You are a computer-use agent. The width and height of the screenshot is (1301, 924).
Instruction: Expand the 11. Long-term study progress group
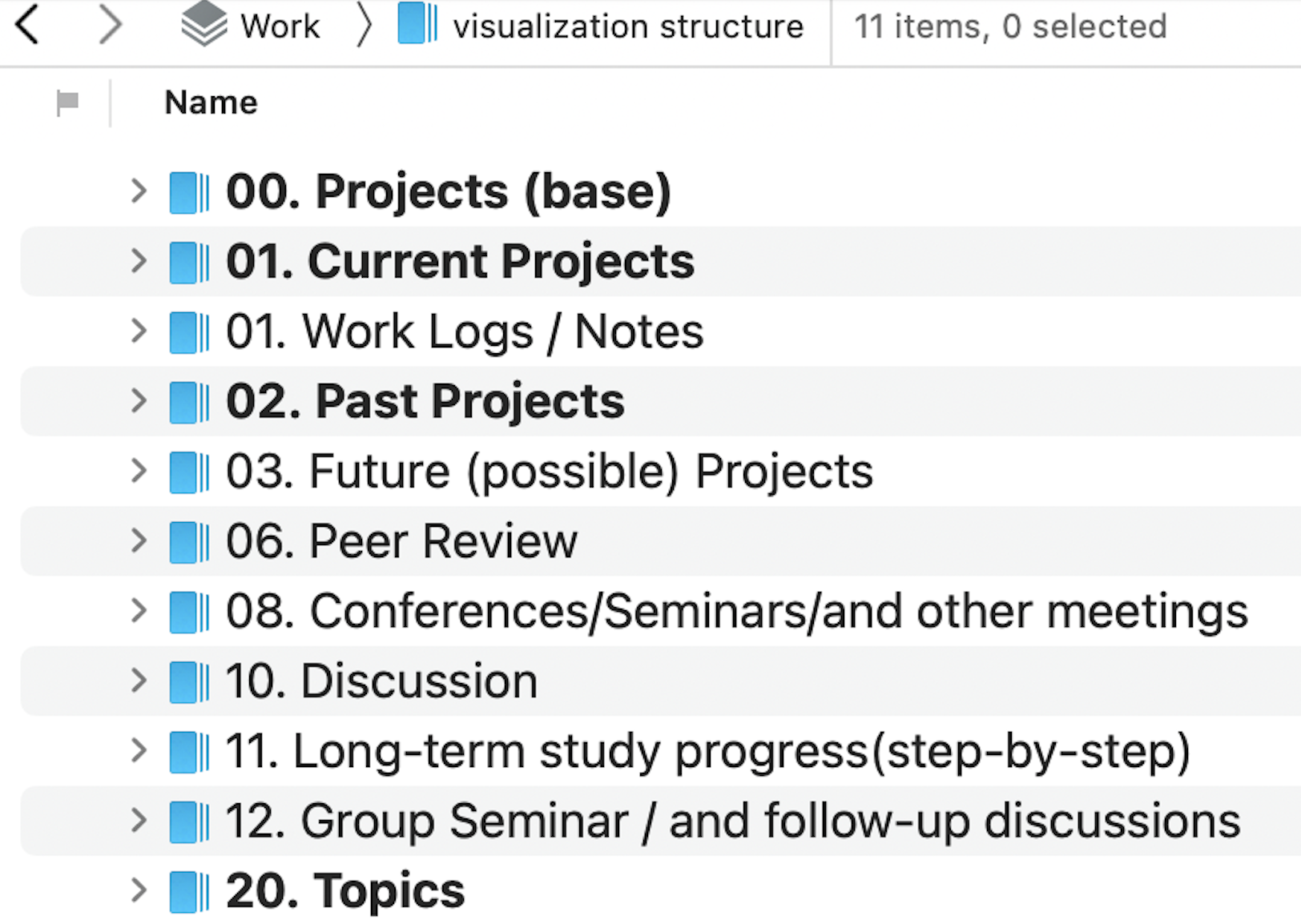139,750
